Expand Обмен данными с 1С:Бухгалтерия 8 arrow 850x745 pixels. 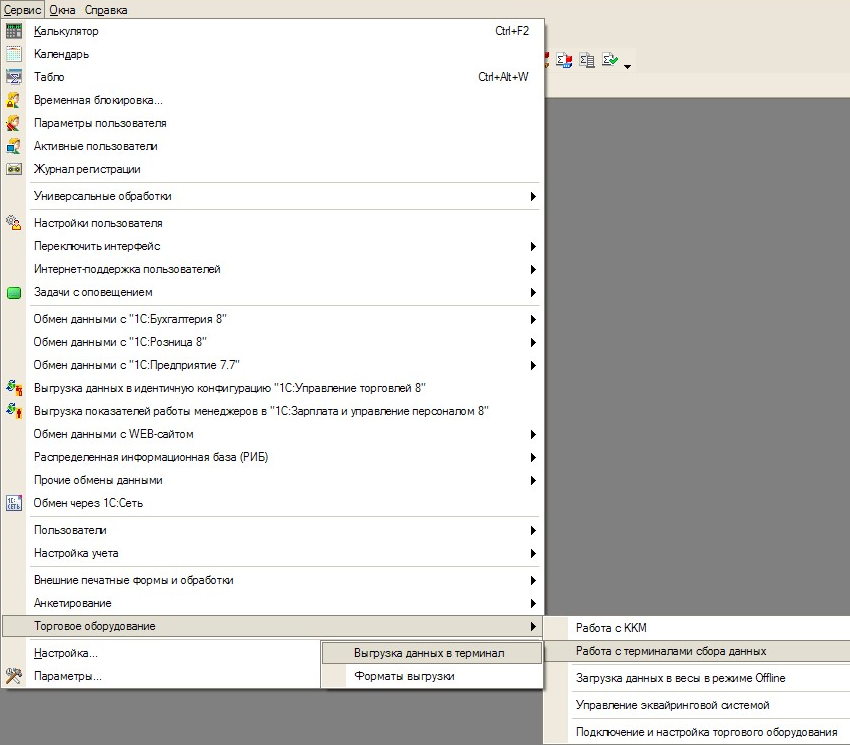533,319
